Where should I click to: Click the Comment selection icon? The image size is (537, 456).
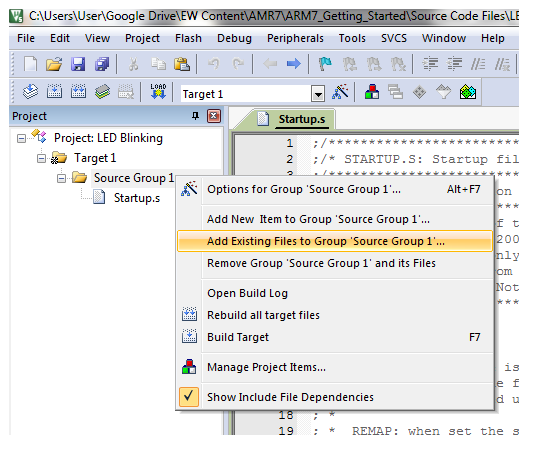(x=478, y=64)
